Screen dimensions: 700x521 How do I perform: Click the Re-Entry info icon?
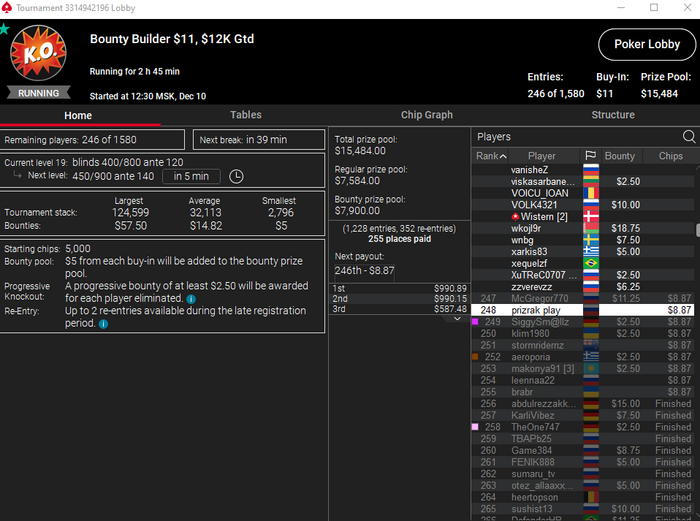point(103,324)
